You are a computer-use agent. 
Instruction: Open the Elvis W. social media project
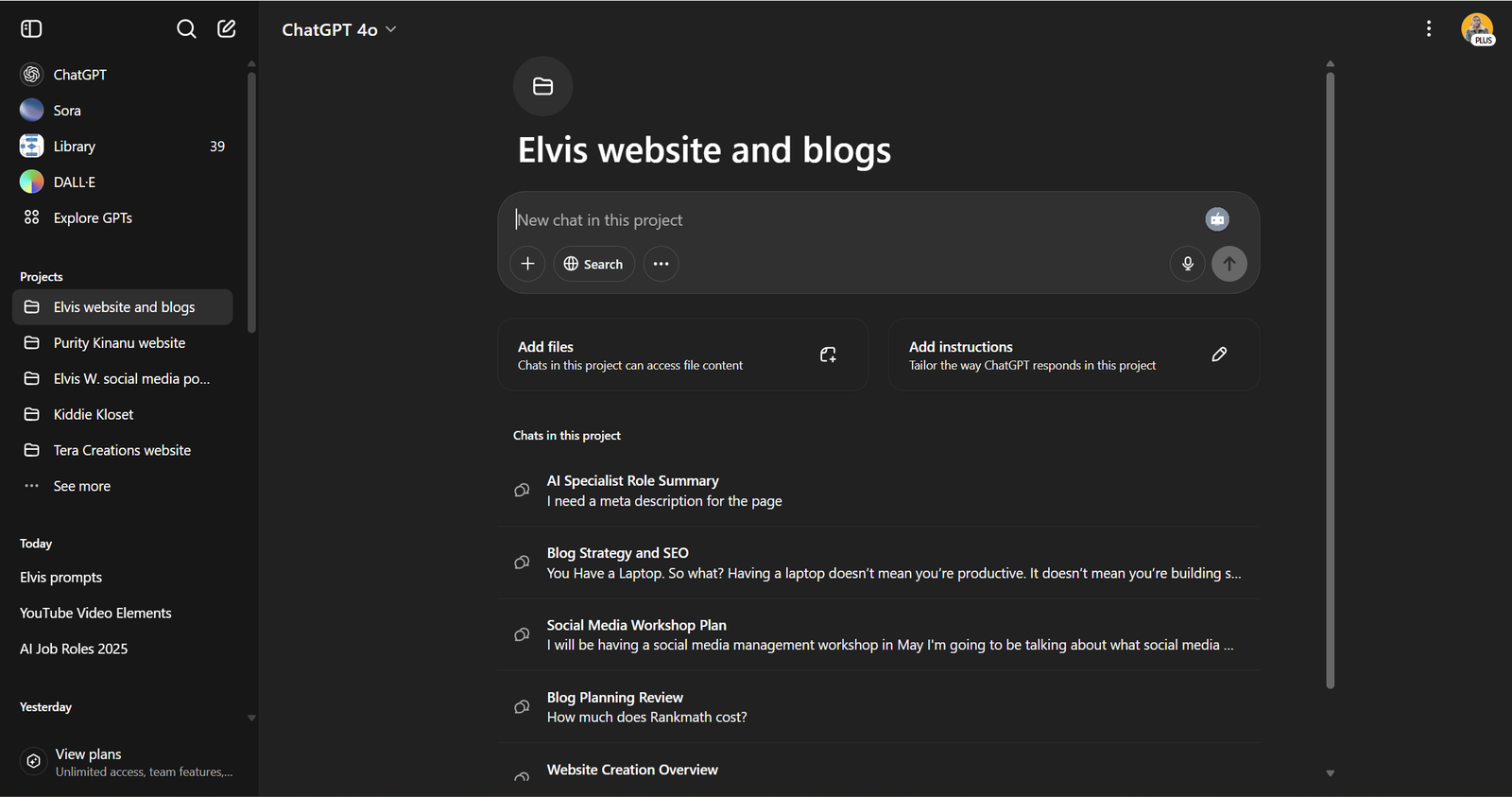pyautogui.click(x=123, y=378)
